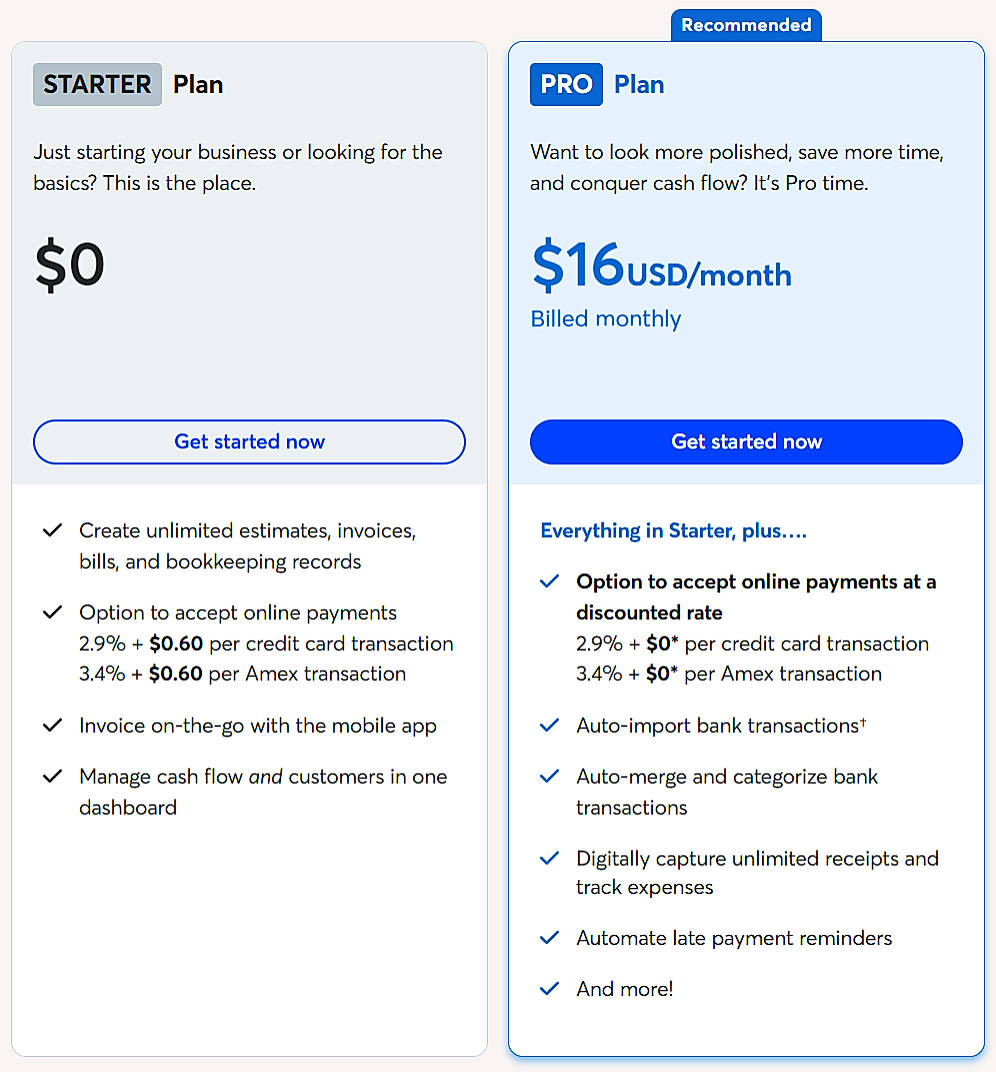Click the checkmark beside mobile app invoicing
Screen dimensions: 996x1072
[52, 725]
